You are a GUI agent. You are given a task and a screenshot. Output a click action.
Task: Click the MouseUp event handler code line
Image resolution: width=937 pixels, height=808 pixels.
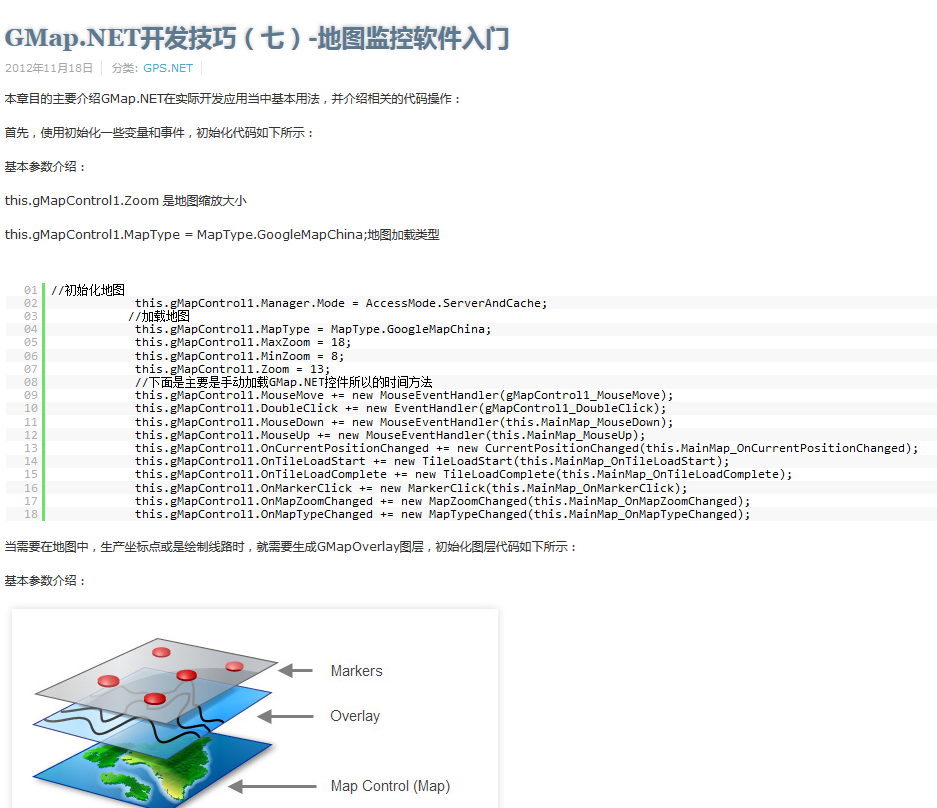390,435
